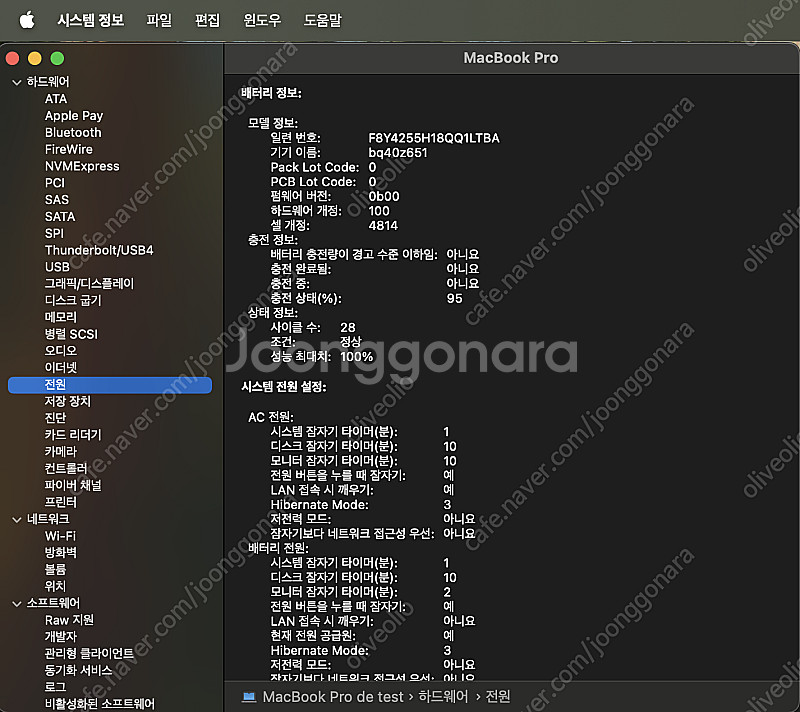This screenshot has width=800, height=712.
Task: Select 방화벽 under 네트워크
Action: pos(61,553)
